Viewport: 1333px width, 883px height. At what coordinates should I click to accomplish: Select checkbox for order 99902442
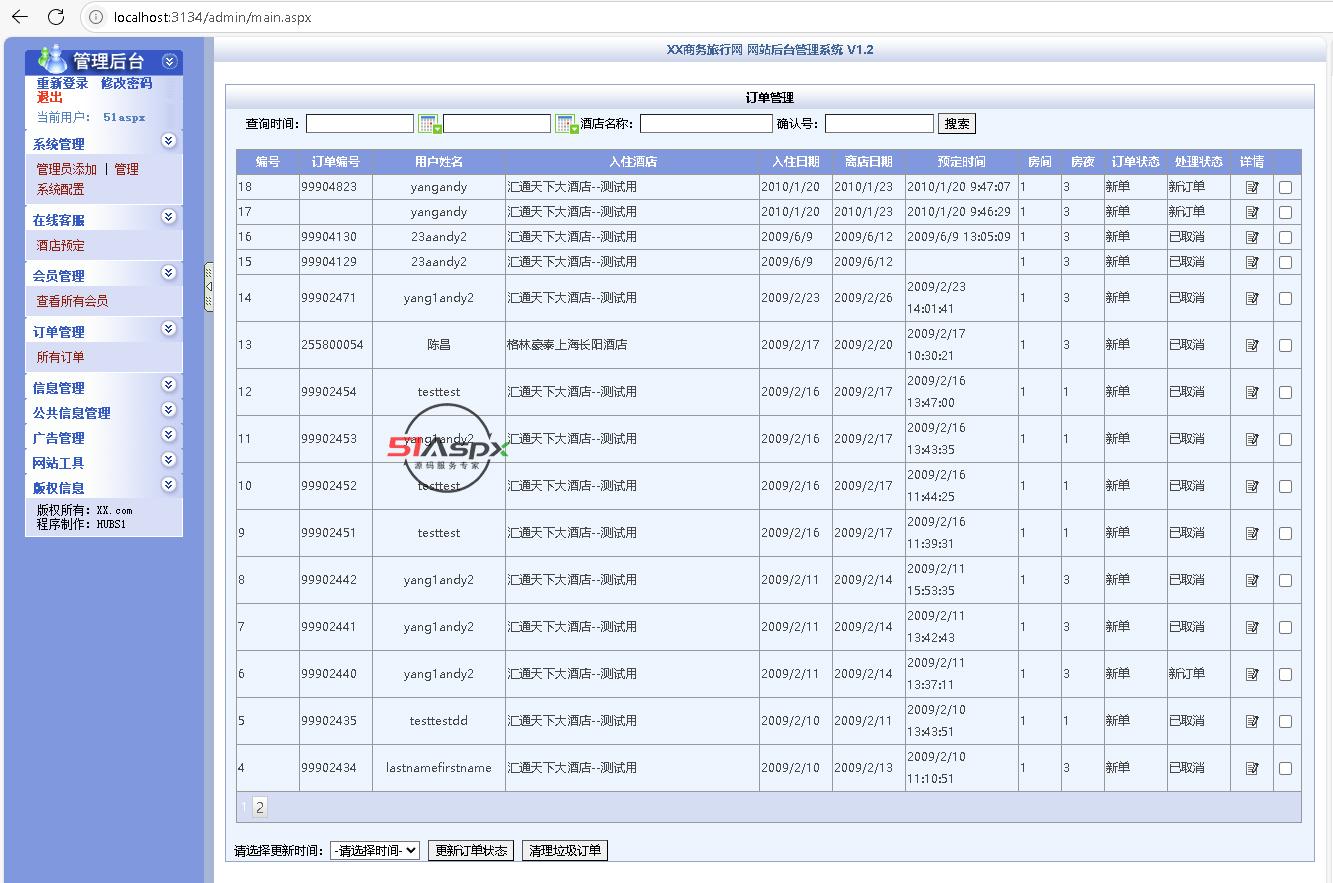[1285, 580]
